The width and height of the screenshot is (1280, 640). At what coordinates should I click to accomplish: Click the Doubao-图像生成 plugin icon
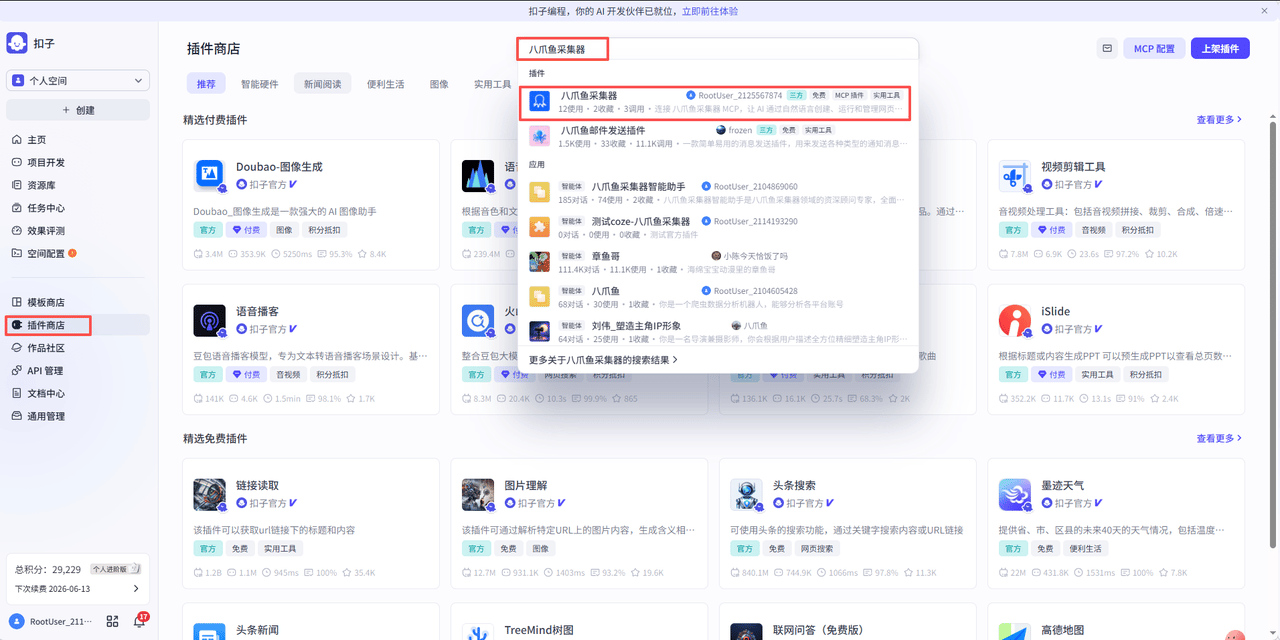tap(209, 175)
